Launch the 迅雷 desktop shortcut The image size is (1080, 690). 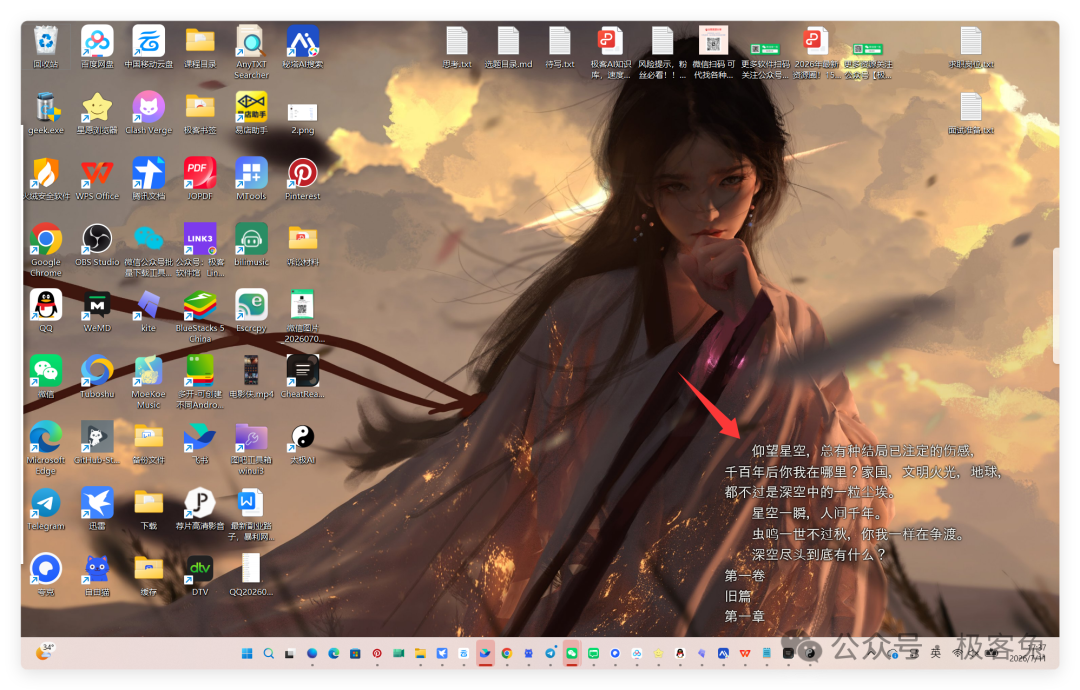[x=97, y=509]
